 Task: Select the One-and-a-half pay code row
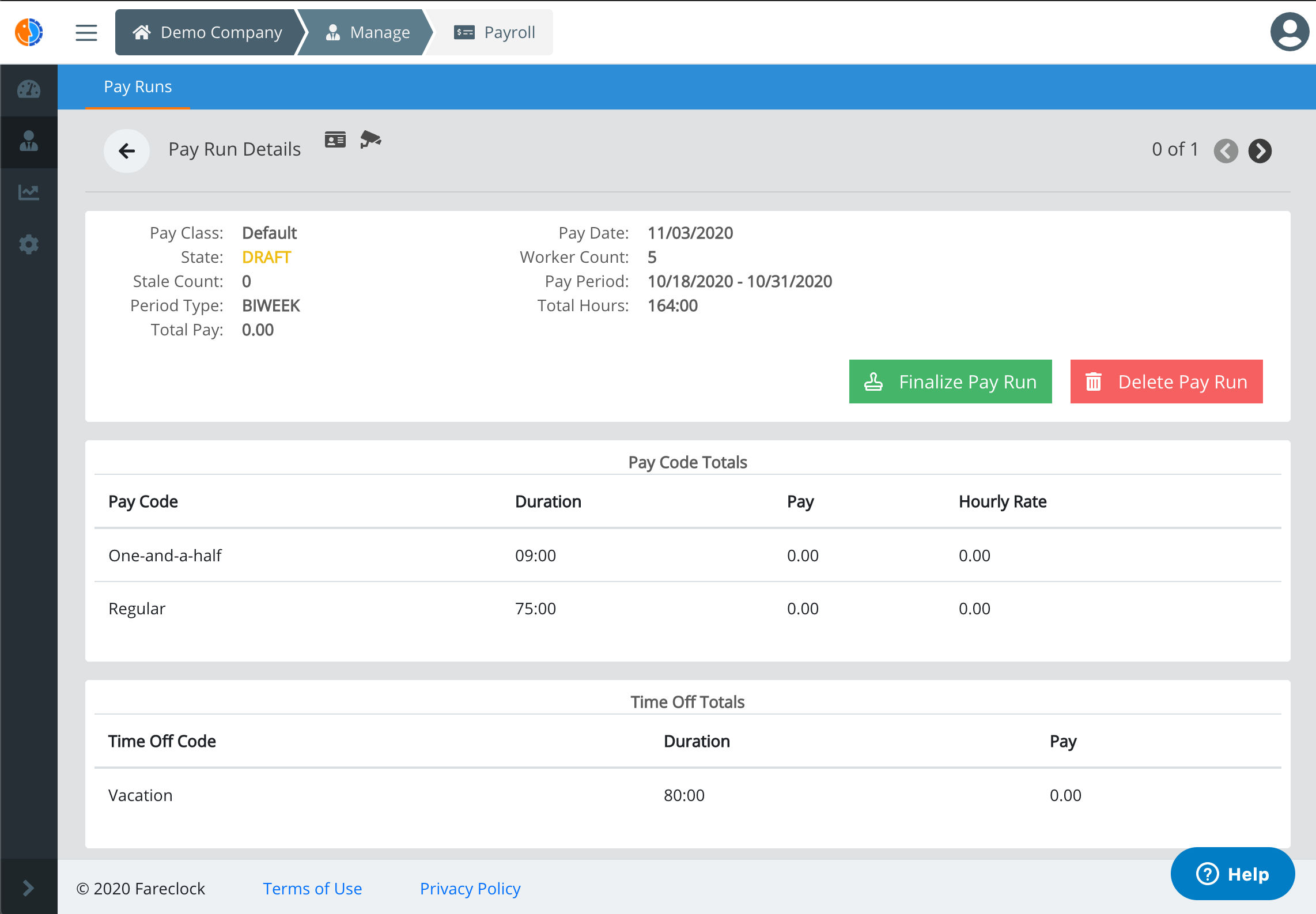click(688, 556)
